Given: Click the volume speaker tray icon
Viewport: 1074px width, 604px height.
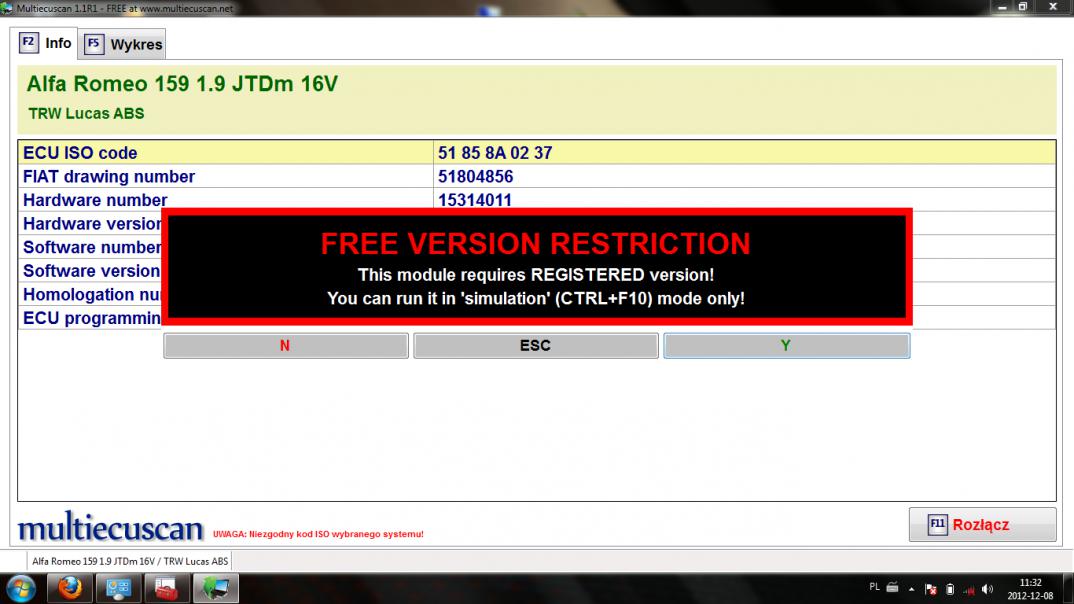Looking at the screenshot, I should 987,589.
